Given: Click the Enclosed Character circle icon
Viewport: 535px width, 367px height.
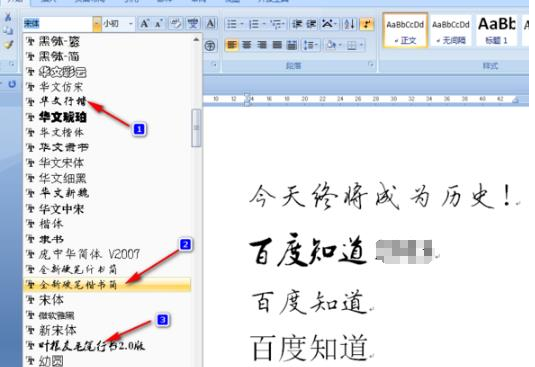Looking at the screenshot, I should [x=211, y=45].
